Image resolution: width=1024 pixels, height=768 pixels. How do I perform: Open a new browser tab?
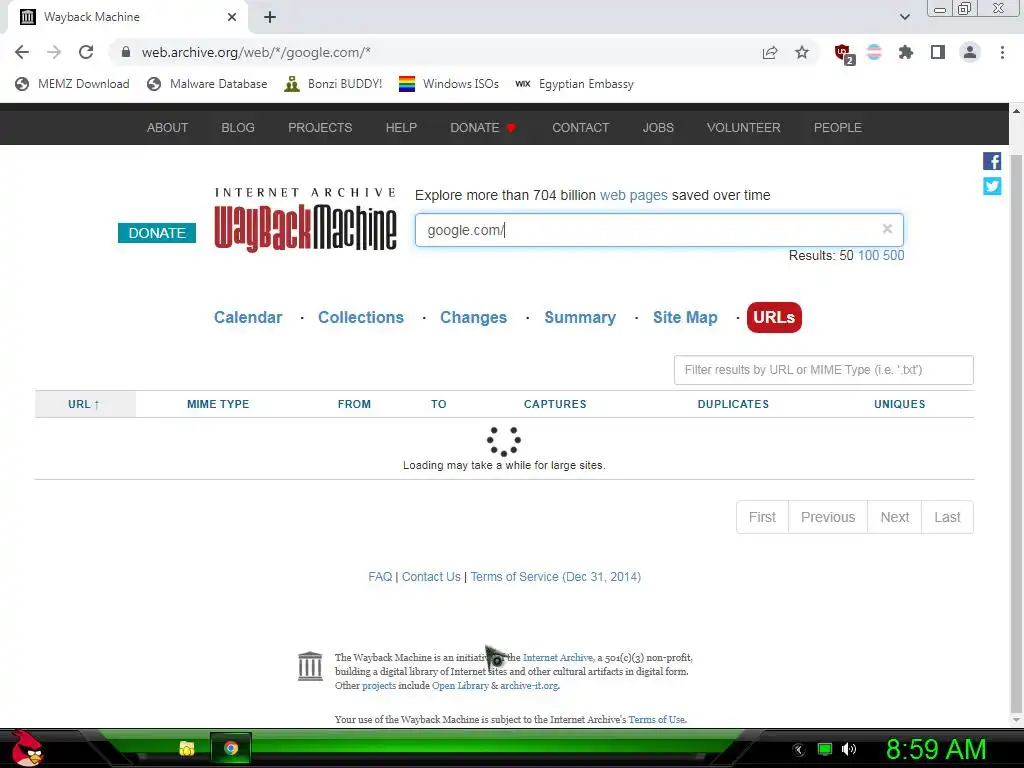click(x=270, y=17)
